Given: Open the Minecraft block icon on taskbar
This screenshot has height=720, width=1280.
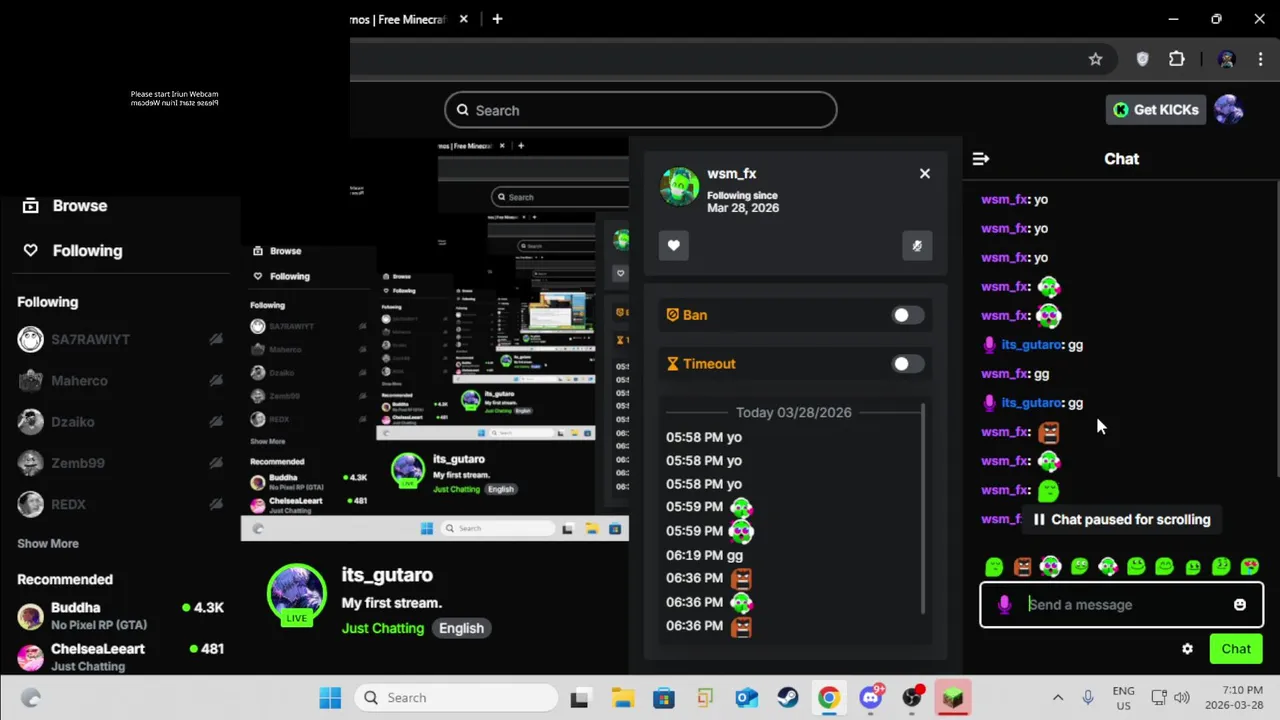Looking at the screenshot, I should pos(953,698).
